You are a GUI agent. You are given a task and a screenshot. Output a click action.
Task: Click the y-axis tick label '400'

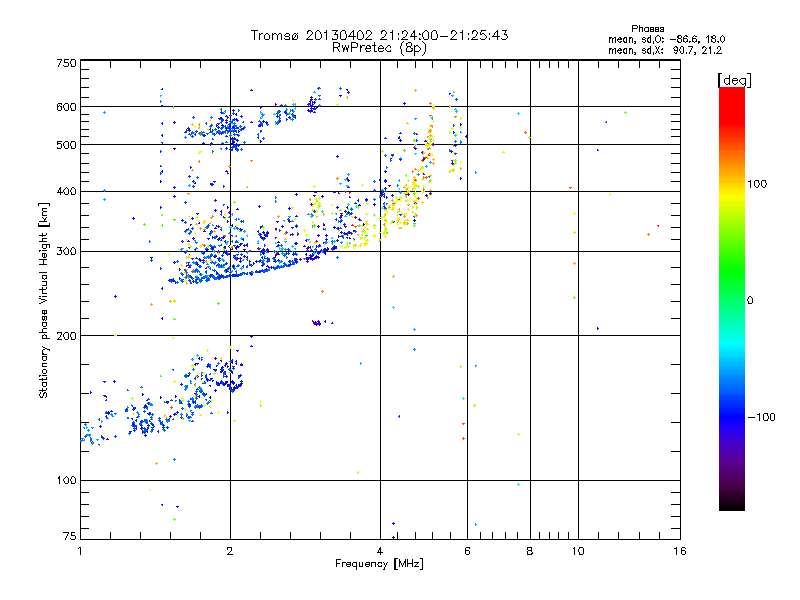pyautogui.click(x=67, y=191)
